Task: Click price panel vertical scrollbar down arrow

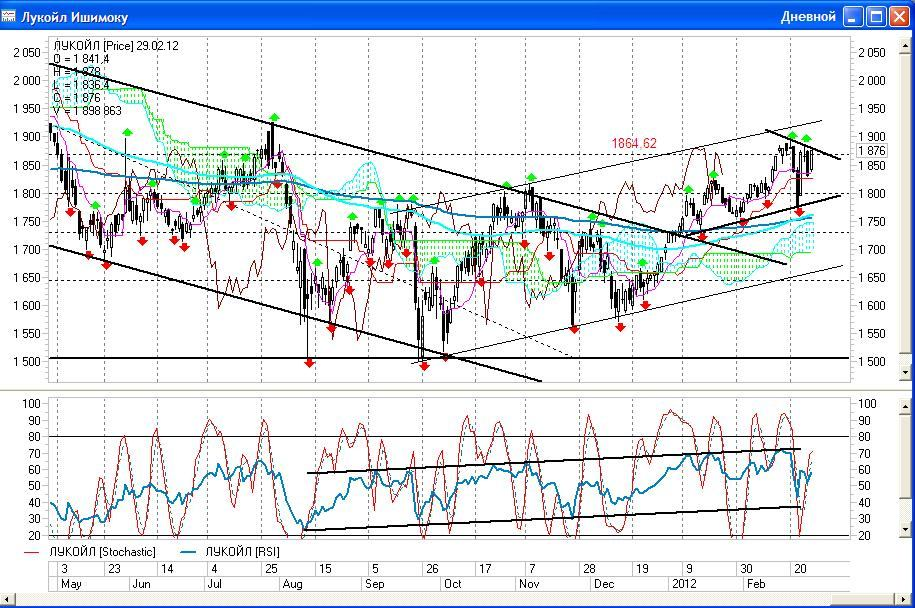Action: coord(905,372)
